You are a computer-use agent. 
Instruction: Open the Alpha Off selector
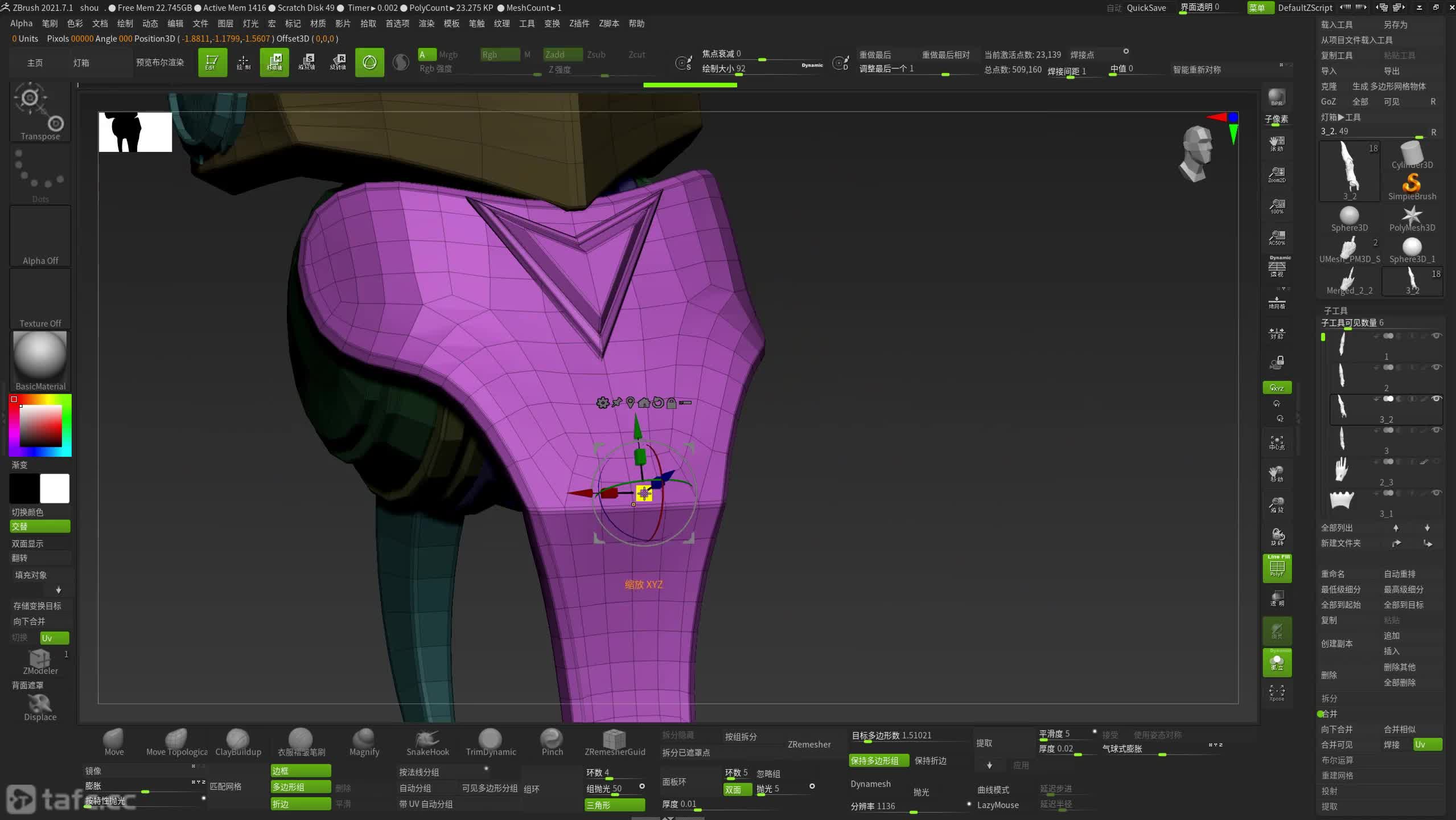(40, 236)
